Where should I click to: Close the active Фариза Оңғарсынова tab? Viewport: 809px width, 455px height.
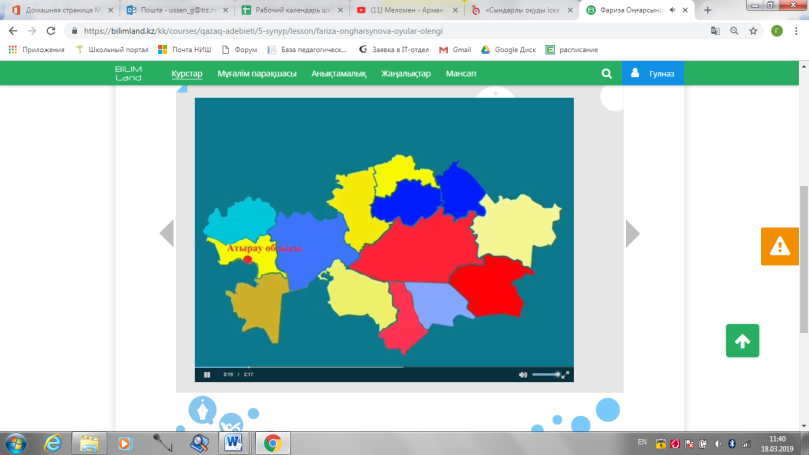pos(685,10)
